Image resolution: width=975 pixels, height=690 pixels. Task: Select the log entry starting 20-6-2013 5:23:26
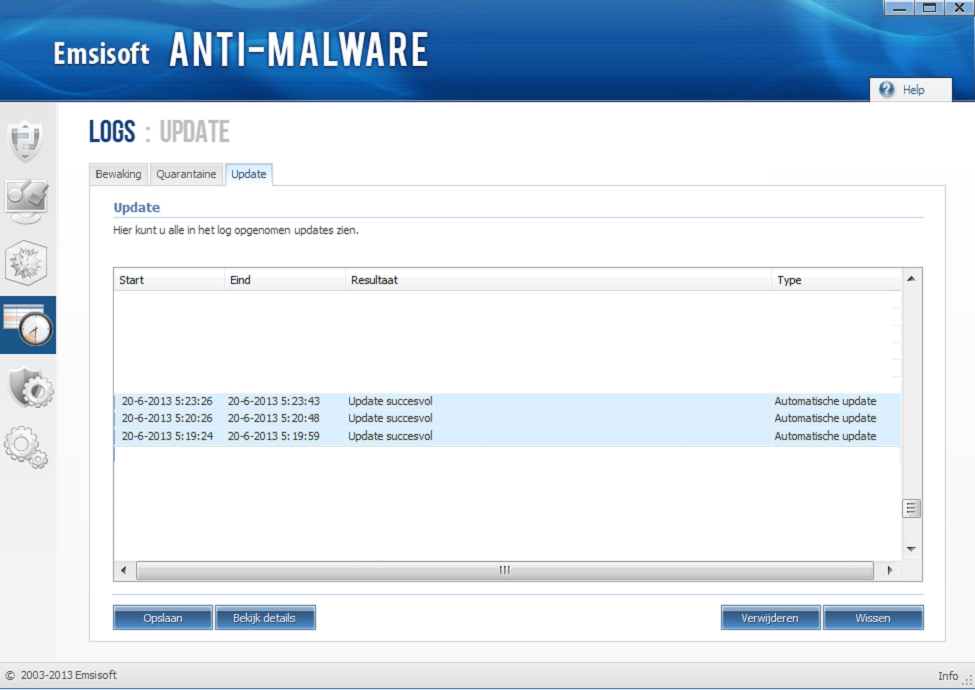click(x=507, y=401)
